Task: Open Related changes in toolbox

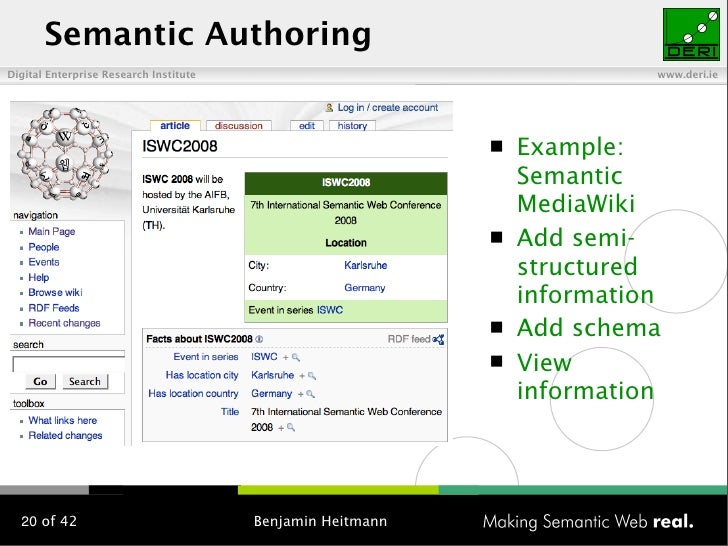Action: point(65,436)
